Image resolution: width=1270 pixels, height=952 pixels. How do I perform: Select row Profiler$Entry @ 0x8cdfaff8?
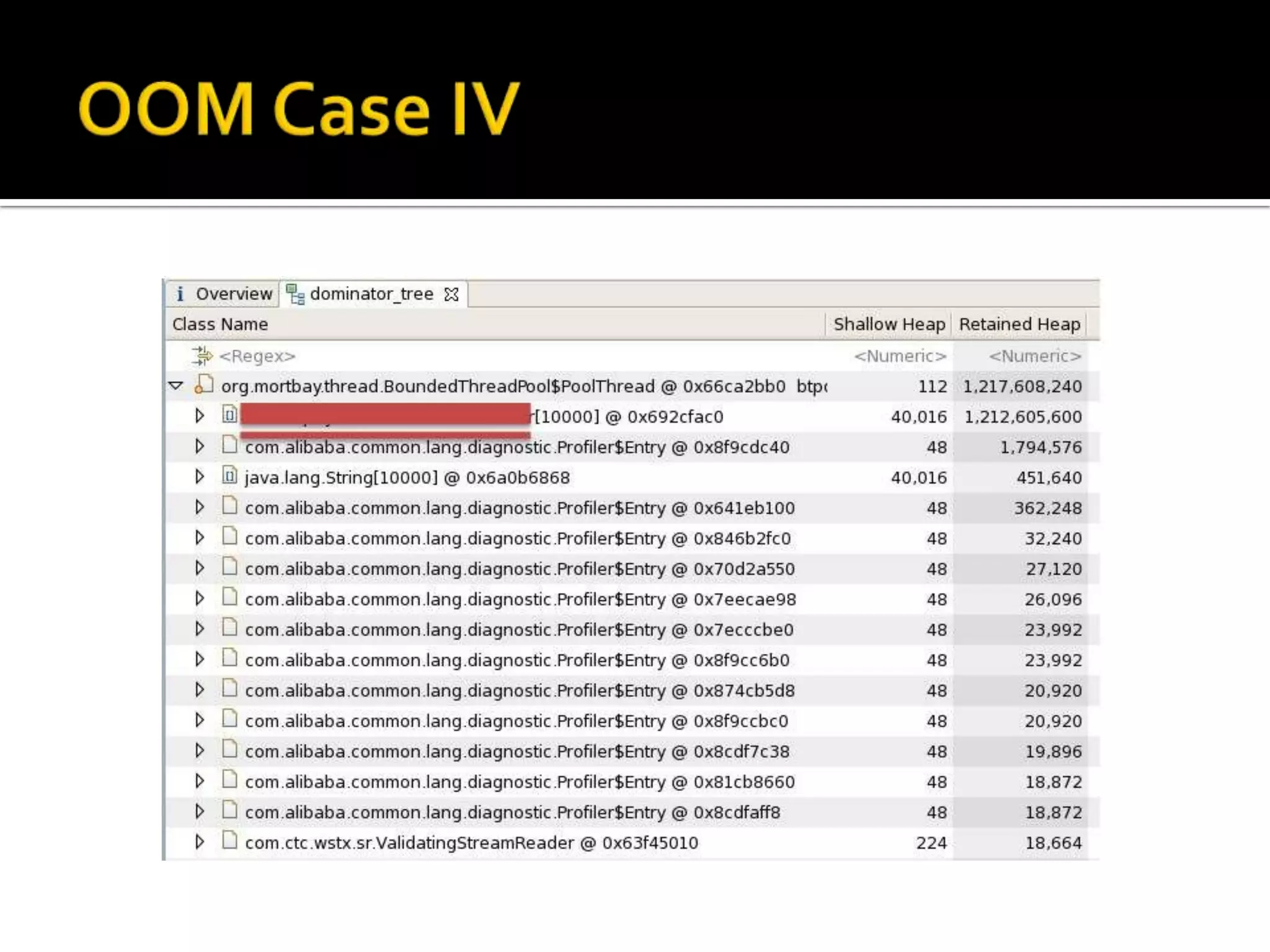coord(512,813)
